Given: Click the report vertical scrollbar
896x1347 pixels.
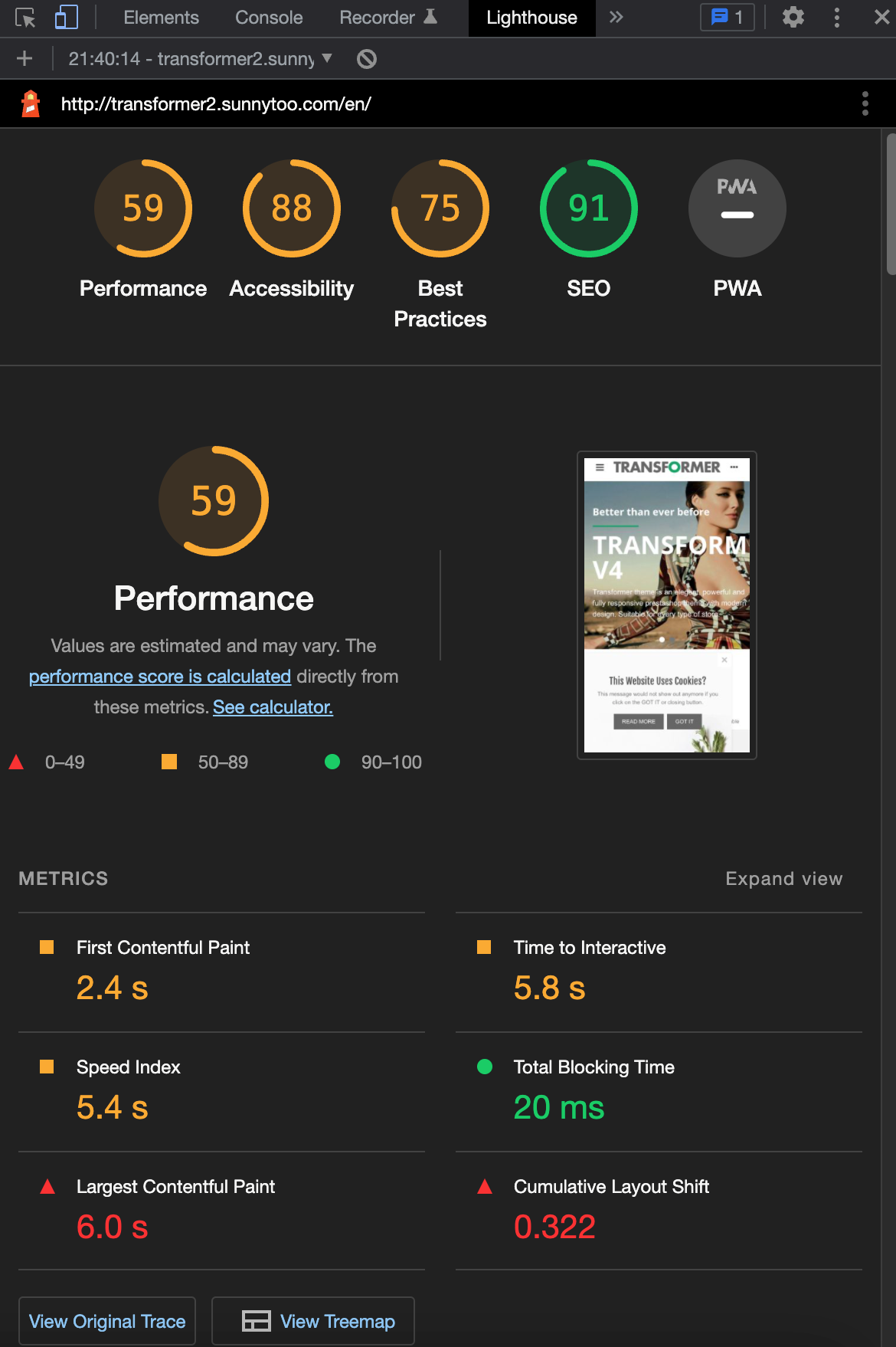Looking at the screenshot, I should click(x=891, y=204).
